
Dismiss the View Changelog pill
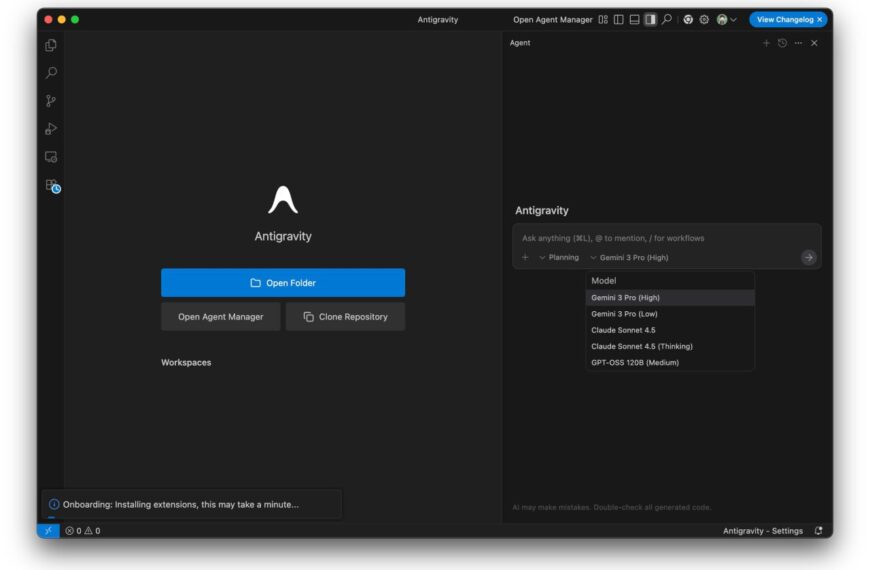(x=820, y=19)
